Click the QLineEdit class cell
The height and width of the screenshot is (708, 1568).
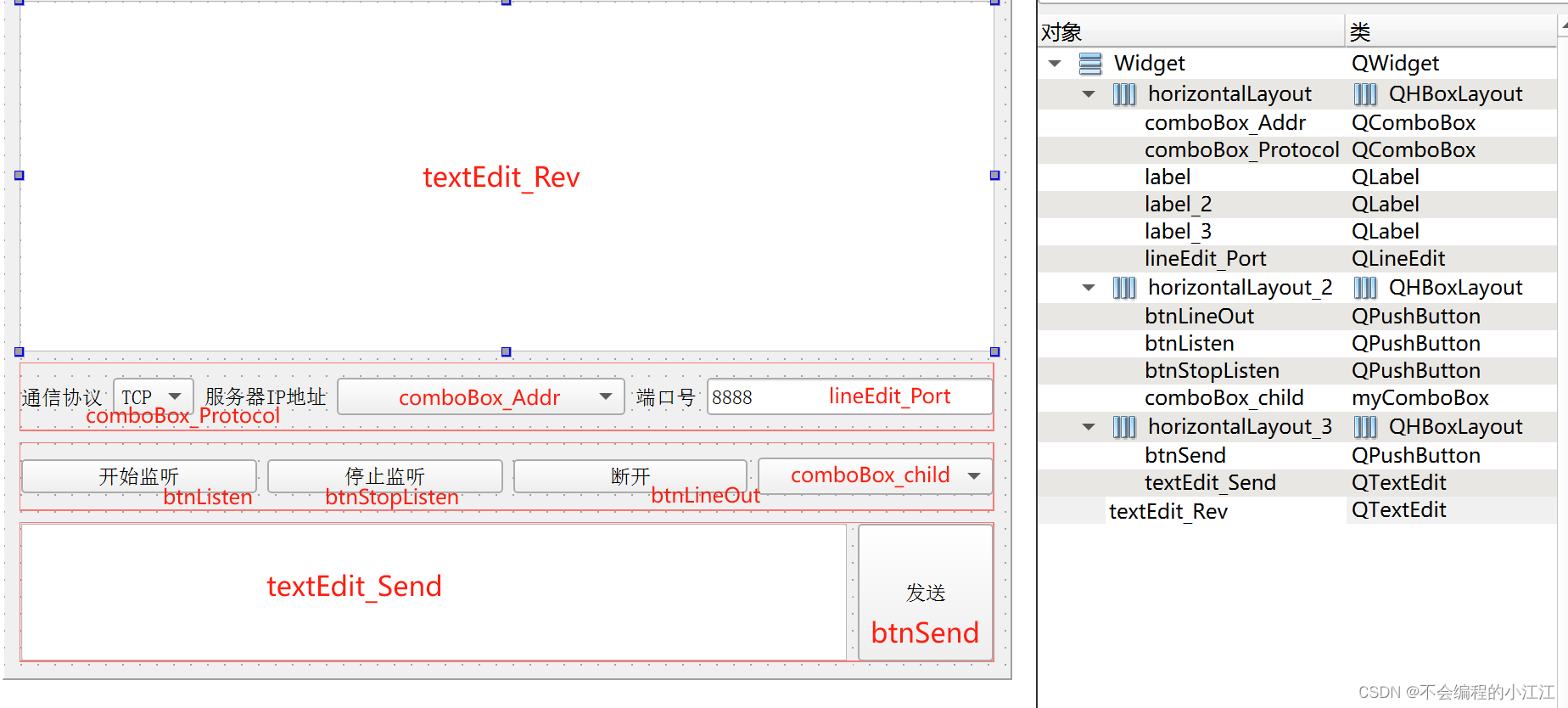(1398, 259)
